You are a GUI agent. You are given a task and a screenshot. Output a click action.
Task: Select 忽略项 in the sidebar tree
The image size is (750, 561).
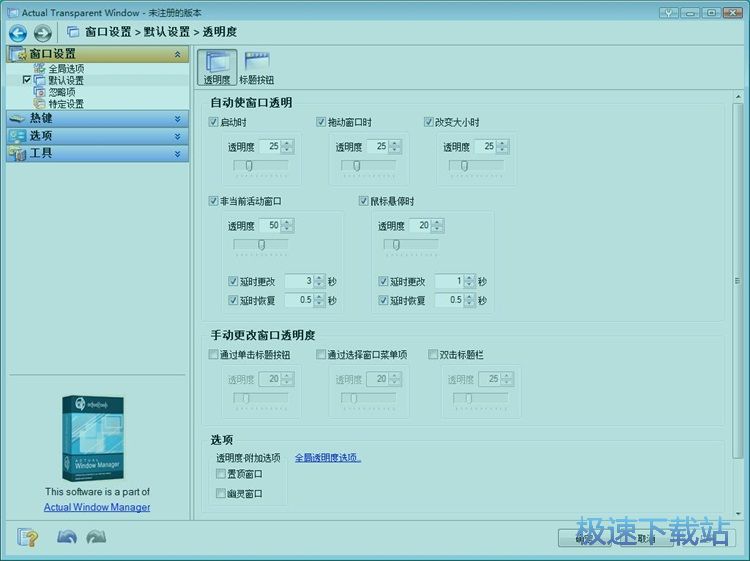[x=62, y=92]
